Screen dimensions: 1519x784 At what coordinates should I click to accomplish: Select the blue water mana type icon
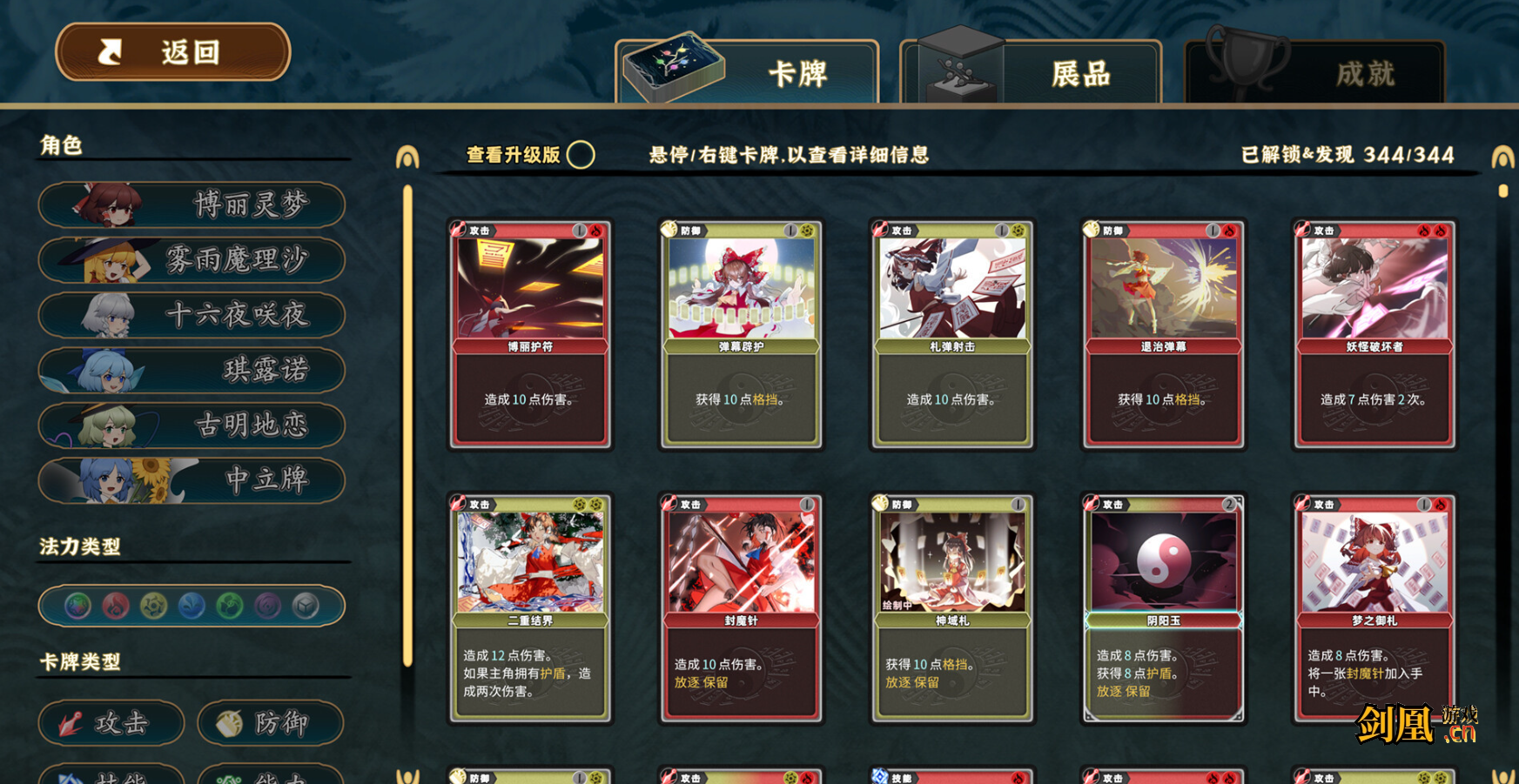(192, 606)
